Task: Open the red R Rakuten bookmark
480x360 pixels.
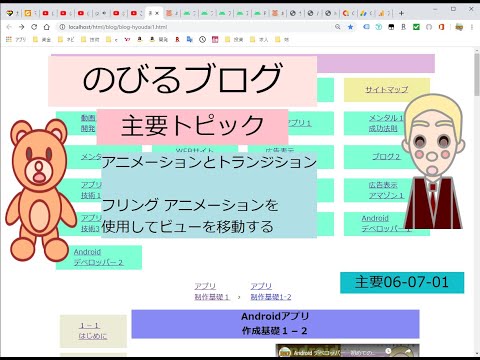Action: tap(178, 39)
